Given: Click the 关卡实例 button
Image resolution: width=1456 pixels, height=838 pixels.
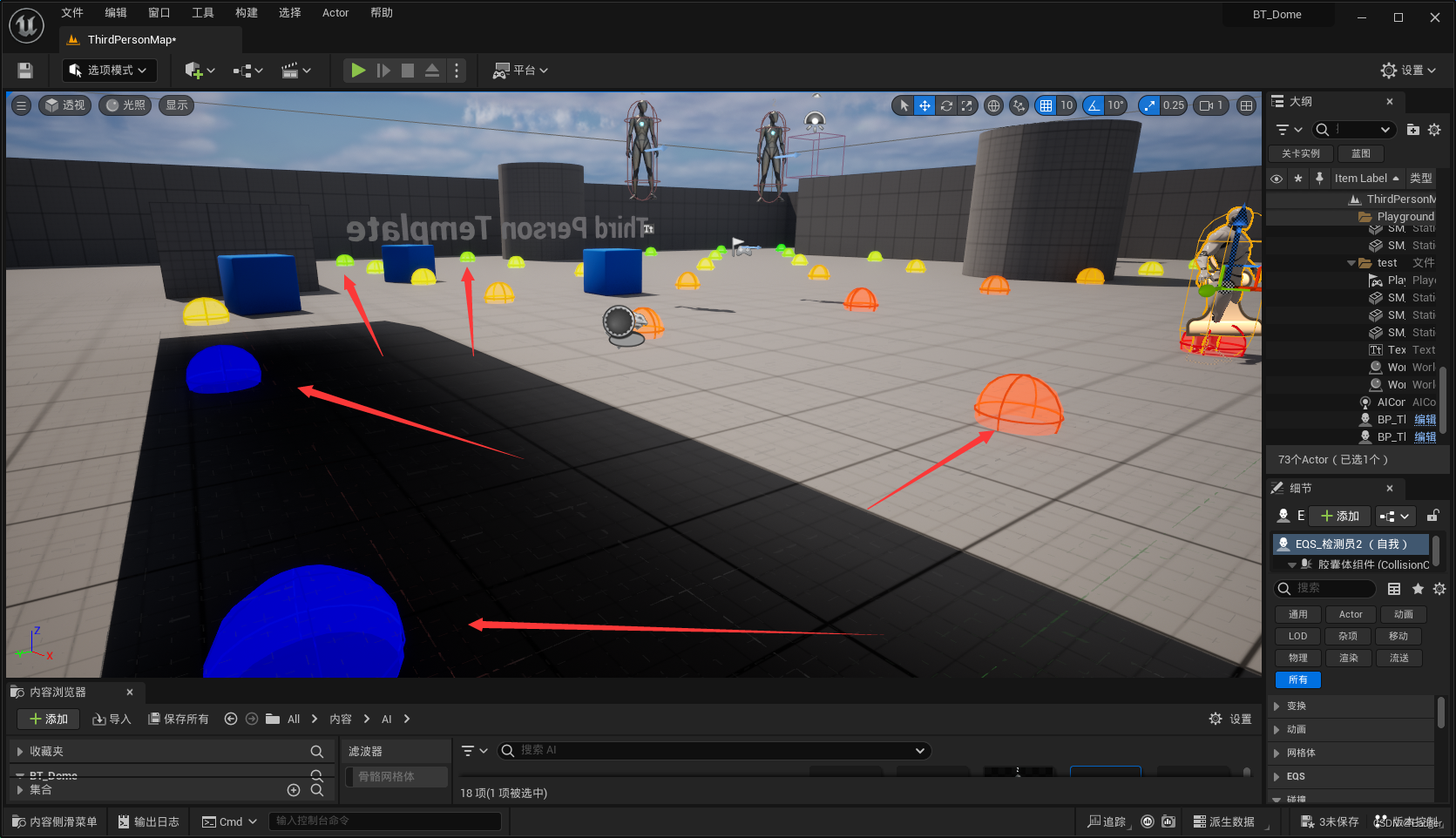Looking at the screenshot, I should 1300,153.
